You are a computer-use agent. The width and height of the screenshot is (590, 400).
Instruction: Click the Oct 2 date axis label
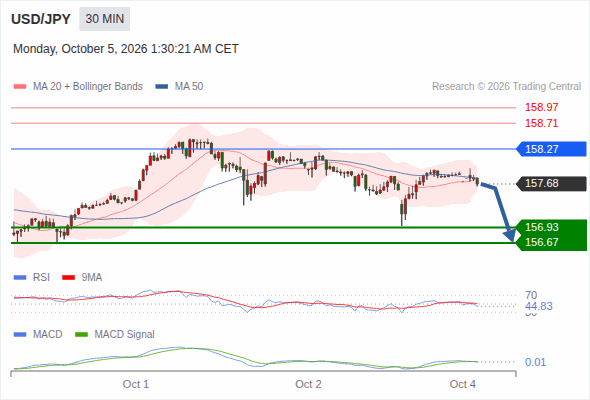click(x=308, y=384)
